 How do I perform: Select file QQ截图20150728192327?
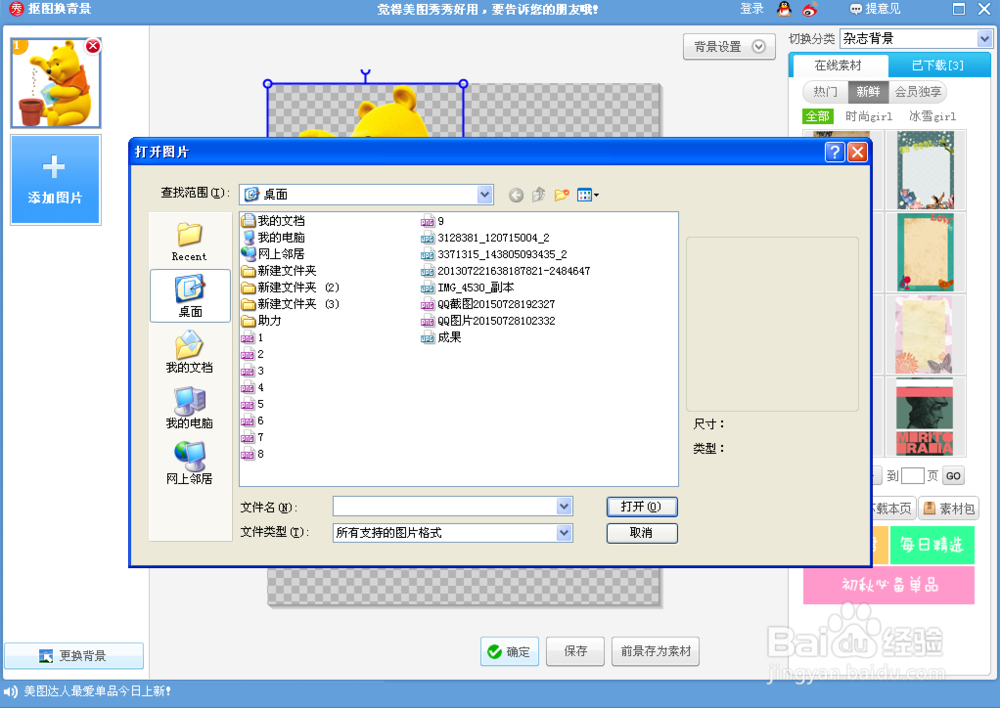(x=488, y=304)
